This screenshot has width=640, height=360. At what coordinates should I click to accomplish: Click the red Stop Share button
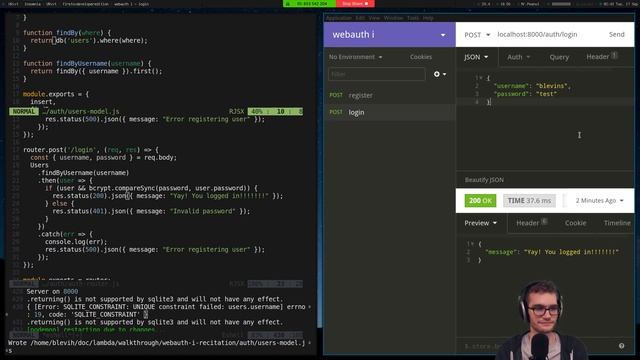pos(355,4)
